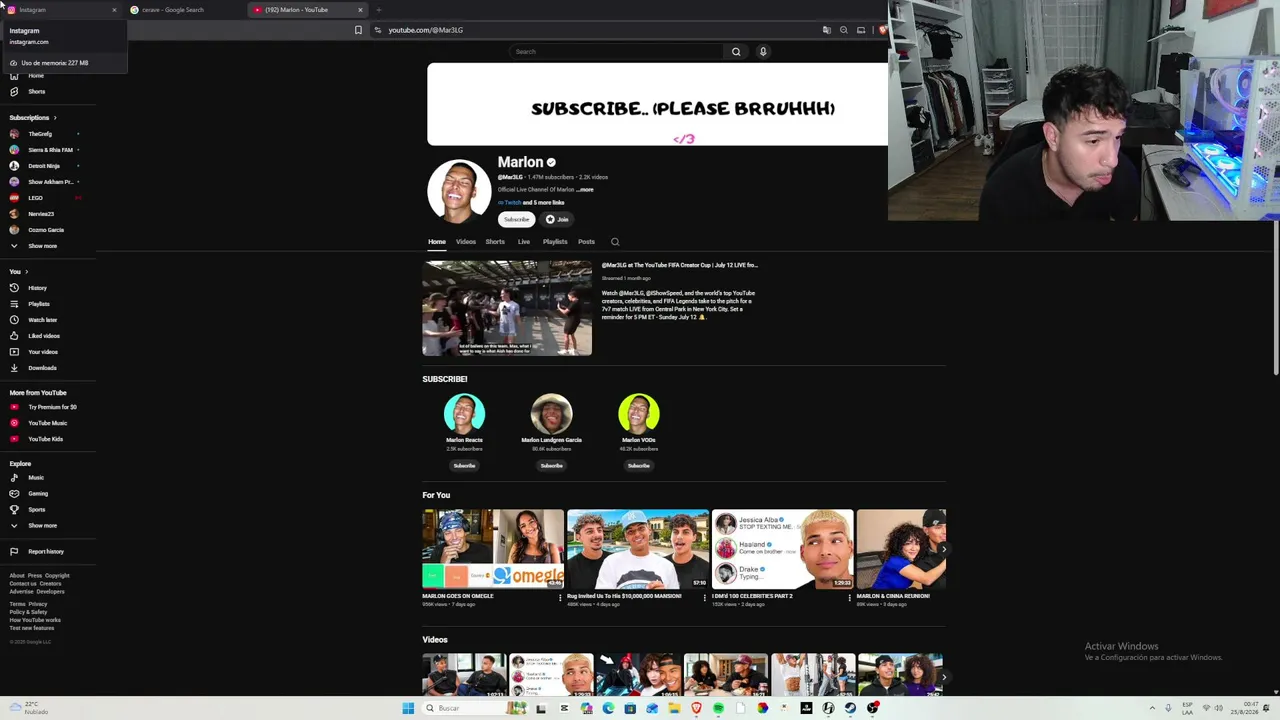Subscribe to Marlon Reacts channel
The image size is (1280, 720).
pos(464,466)
